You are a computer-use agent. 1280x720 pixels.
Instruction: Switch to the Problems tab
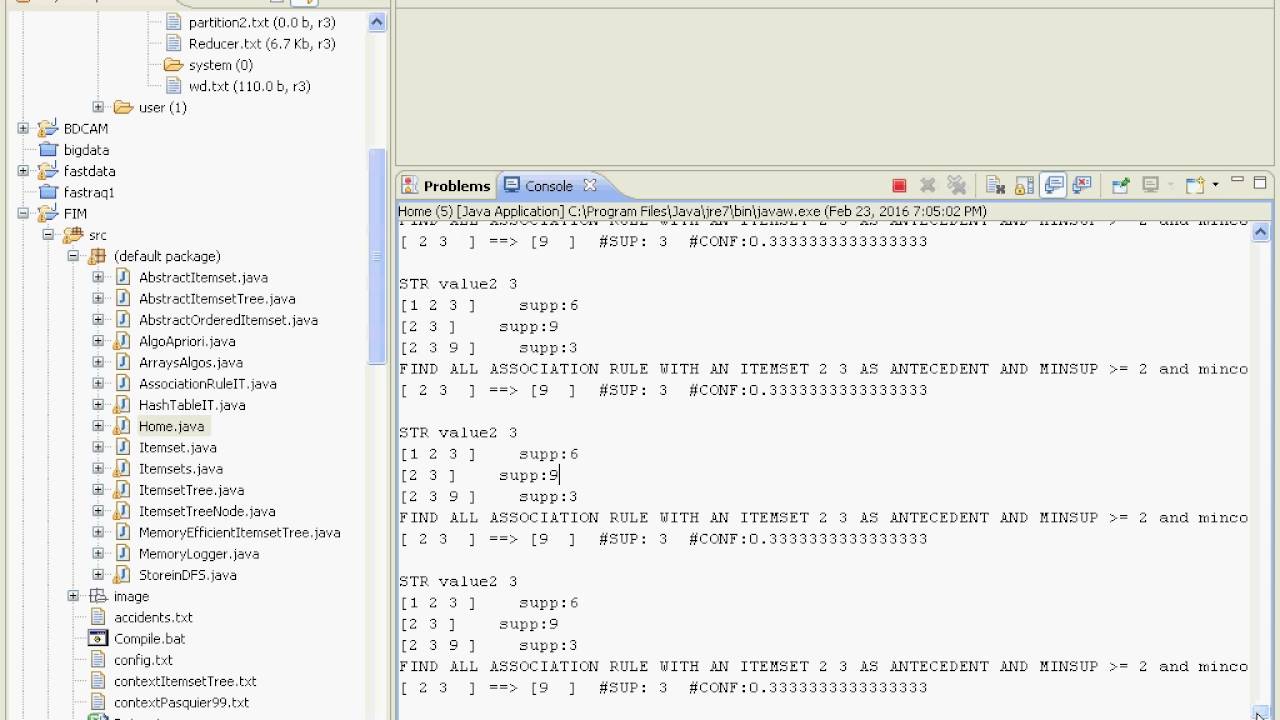[x=446, y=186]
